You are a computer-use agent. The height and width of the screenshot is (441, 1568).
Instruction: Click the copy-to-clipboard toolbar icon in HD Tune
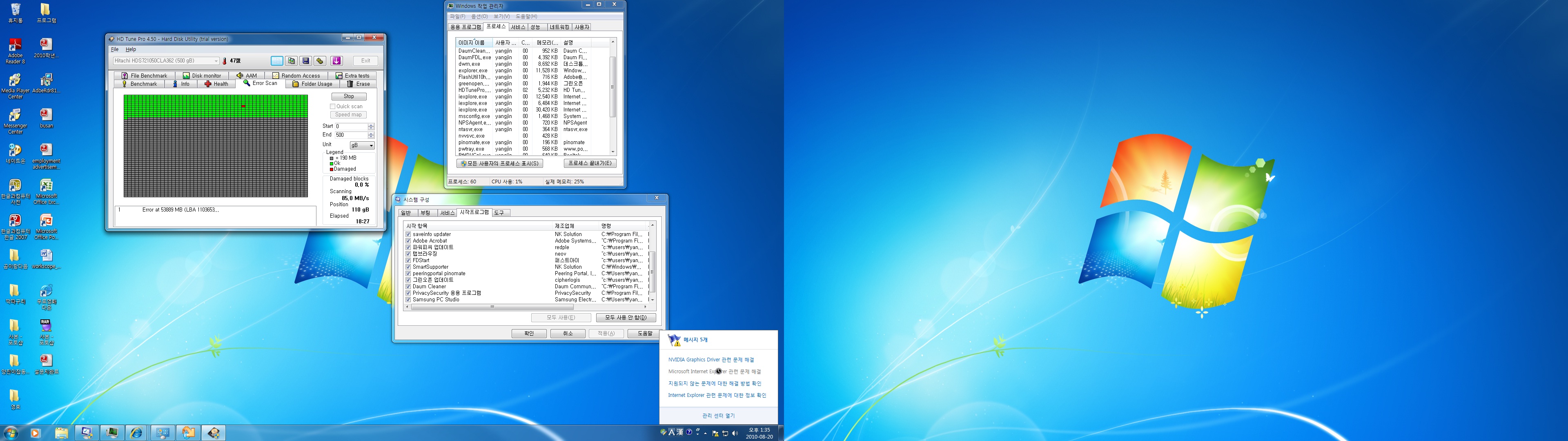pos(277,61)
